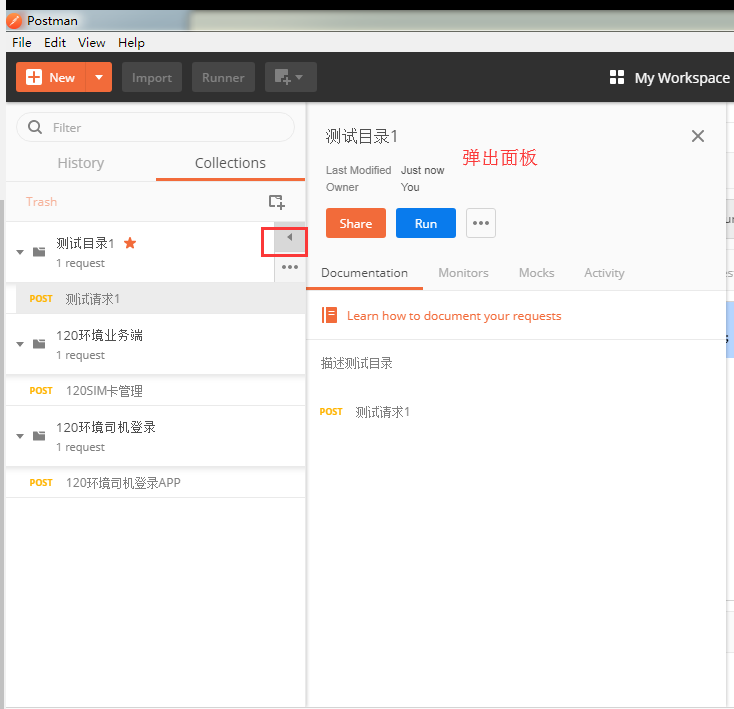Viewport: 734px width, 709px height.
Task: Click the blue Run button
Action: [x=426, y=223]
